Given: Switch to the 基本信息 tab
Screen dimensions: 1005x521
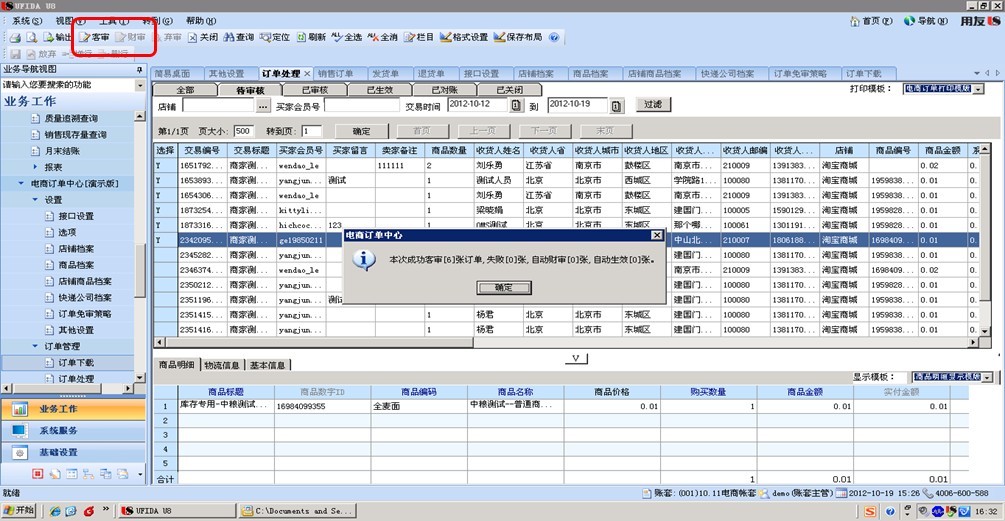Looking at the screenshot, I should point(267,365).
